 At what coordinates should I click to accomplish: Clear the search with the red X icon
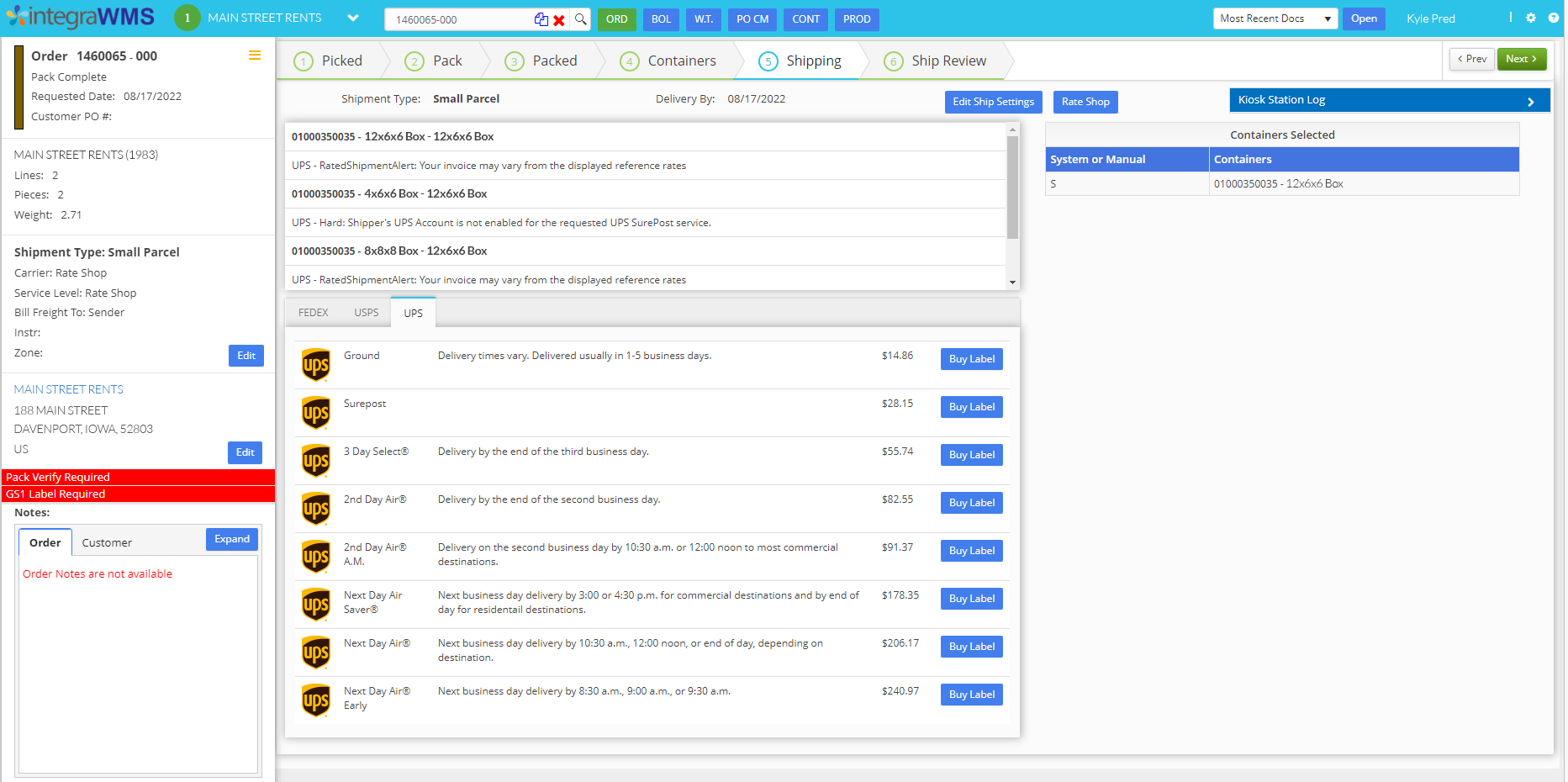coord(559,20)
